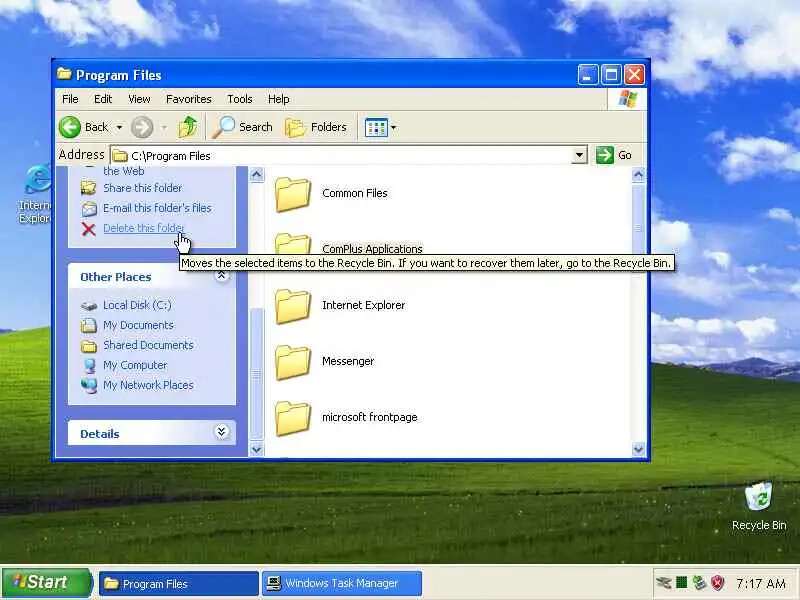Viewport: 800px width, 600px height.
Task: Open the Back history dropdown arrow
Action: tap(119, 127)
